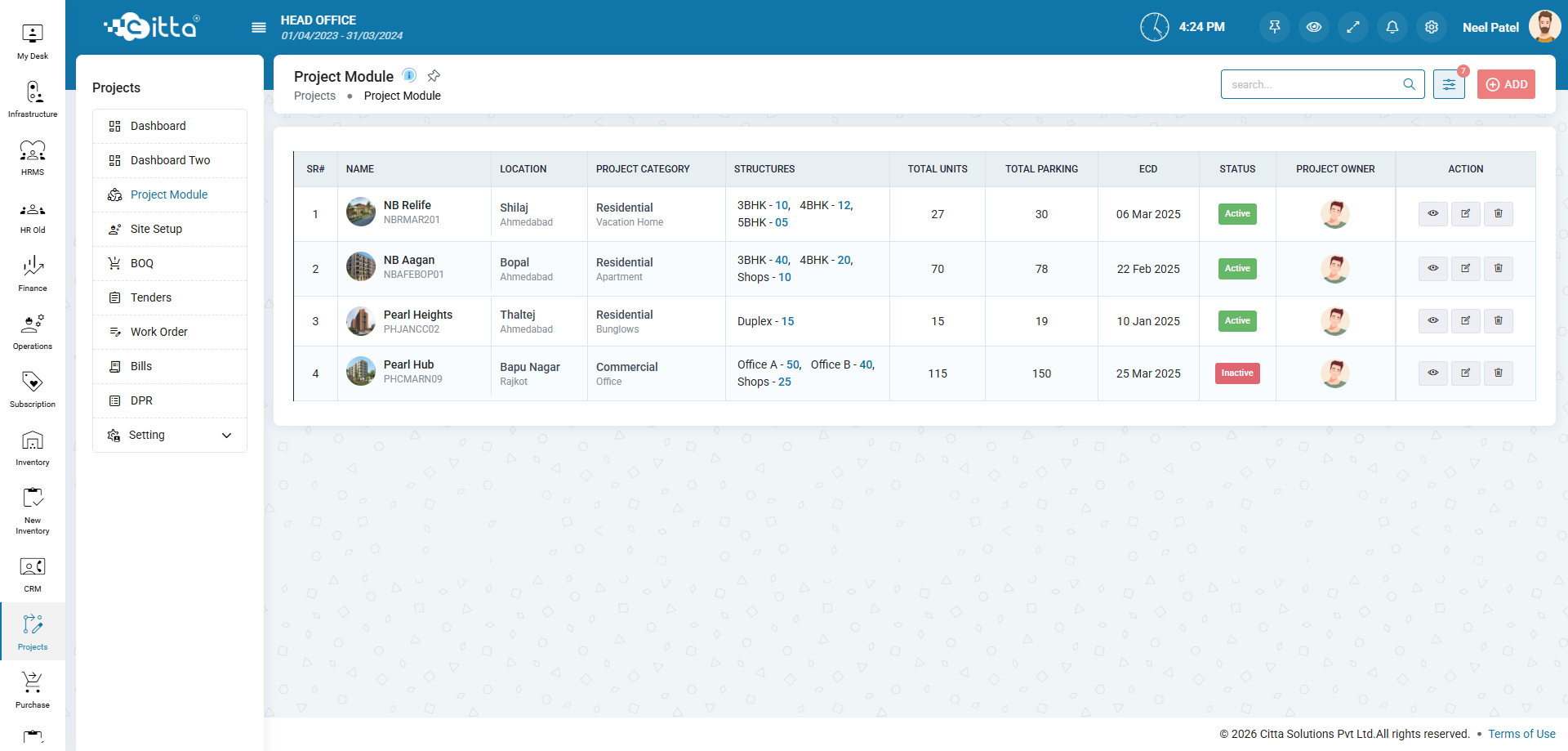The height and width of the screenshot is (751, 1568).
Task: Delete the NB Relife project
Action: 1498,214
